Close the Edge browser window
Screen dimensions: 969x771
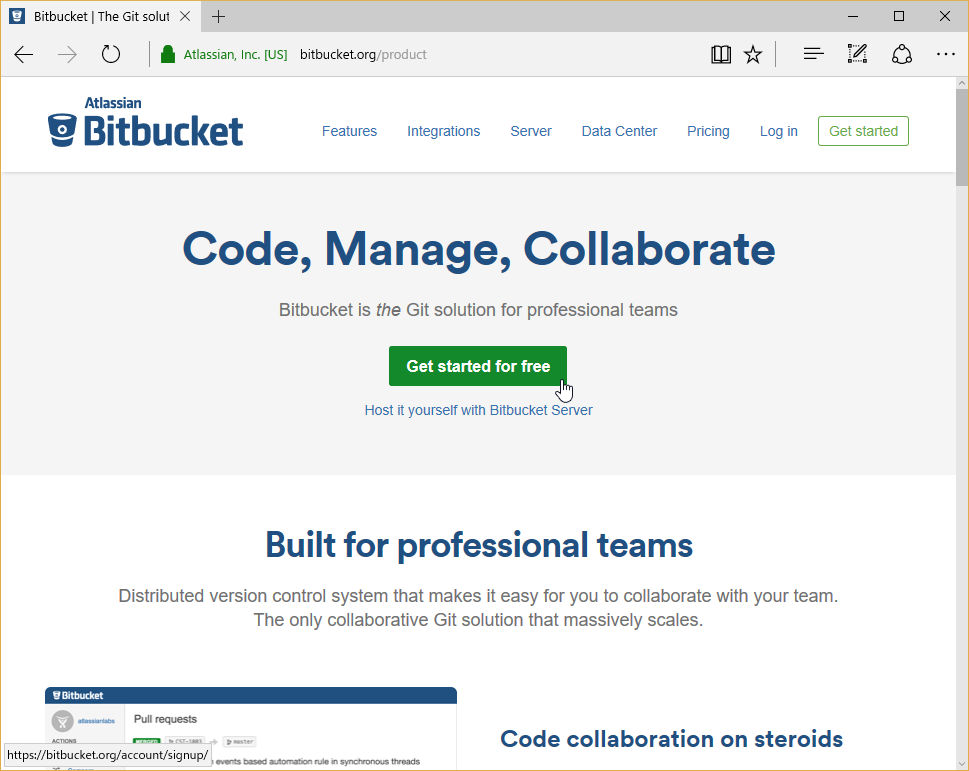point(945,17)
